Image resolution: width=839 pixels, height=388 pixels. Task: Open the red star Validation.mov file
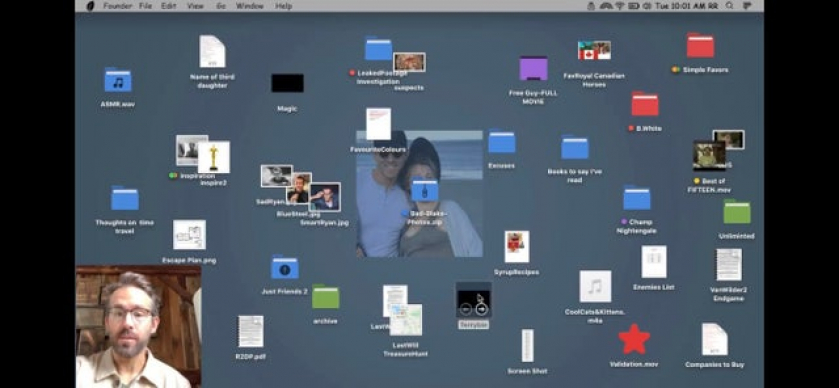tap(634, 339)
